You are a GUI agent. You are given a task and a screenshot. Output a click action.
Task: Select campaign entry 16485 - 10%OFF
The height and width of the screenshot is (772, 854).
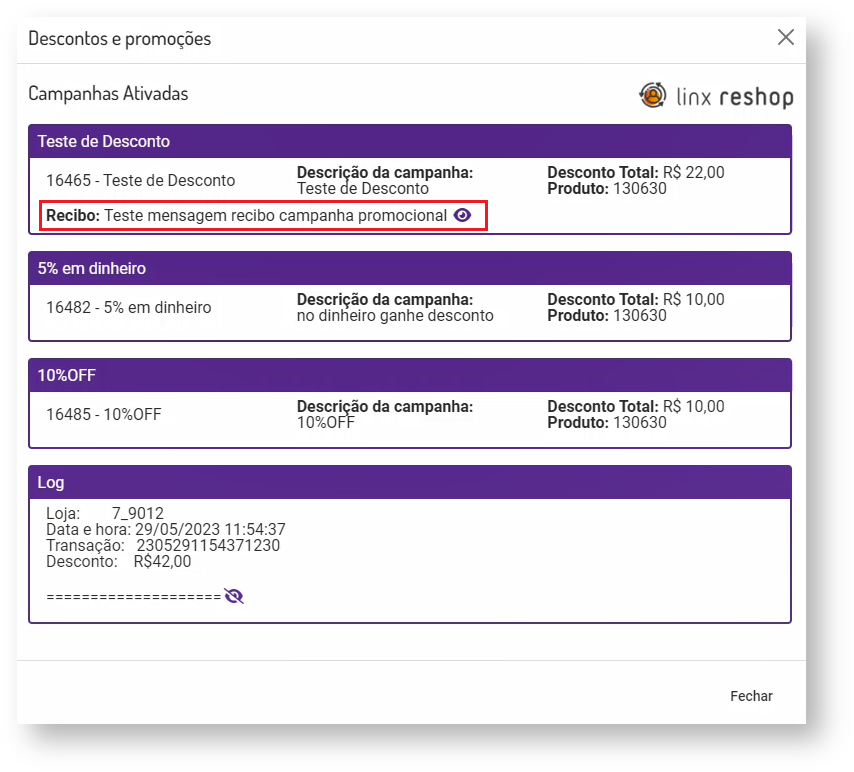(104, 415)
